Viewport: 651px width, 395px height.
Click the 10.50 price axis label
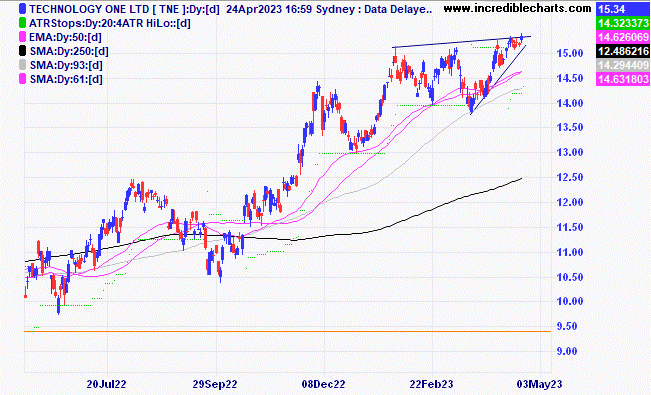click(570, 277)
